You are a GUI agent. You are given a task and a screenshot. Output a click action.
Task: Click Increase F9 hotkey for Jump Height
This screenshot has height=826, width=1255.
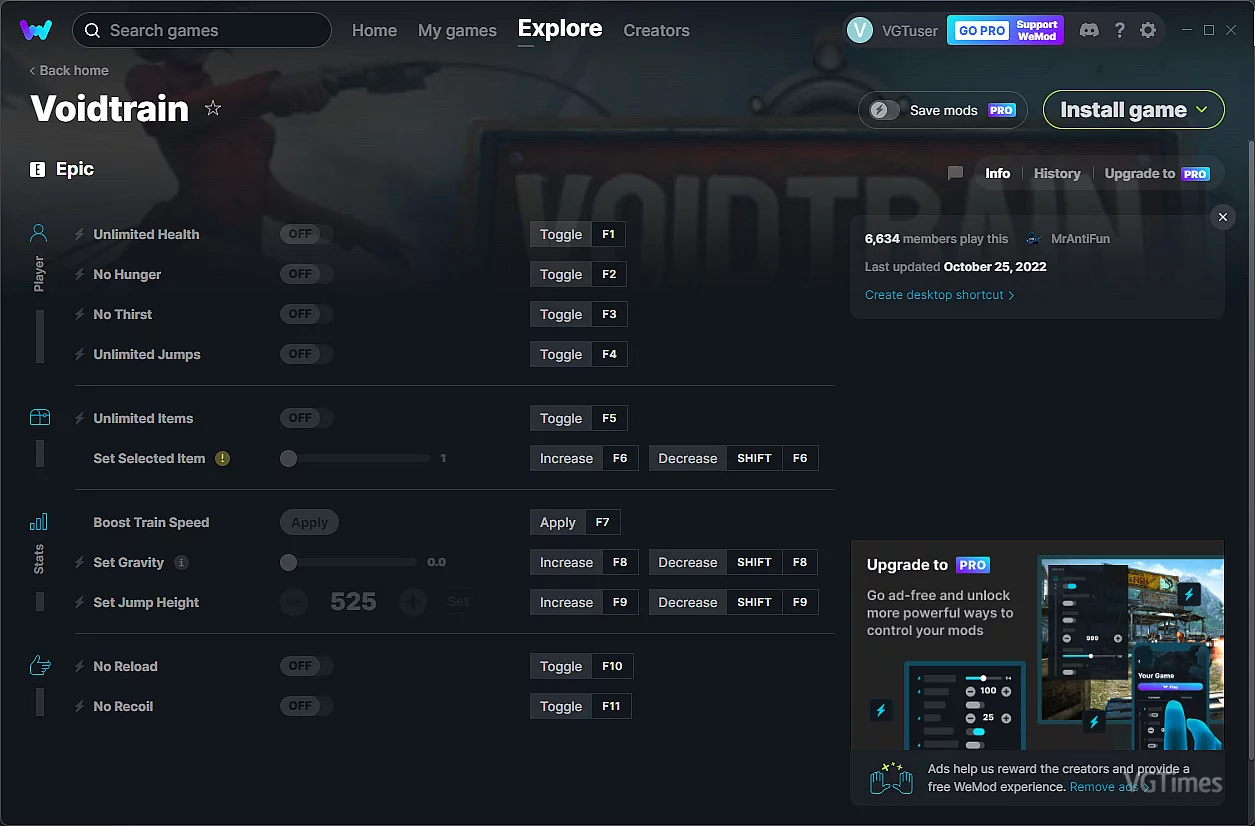coord(584,602)
